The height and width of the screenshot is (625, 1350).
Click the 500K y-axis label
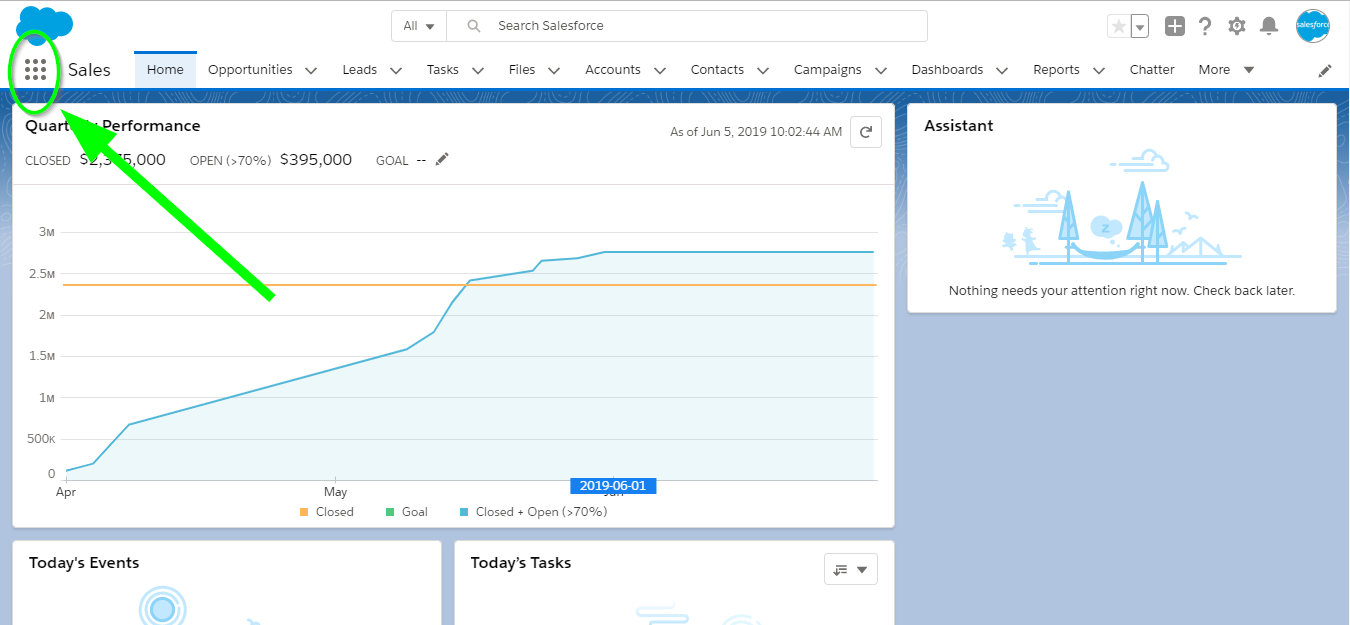[41, 439]
